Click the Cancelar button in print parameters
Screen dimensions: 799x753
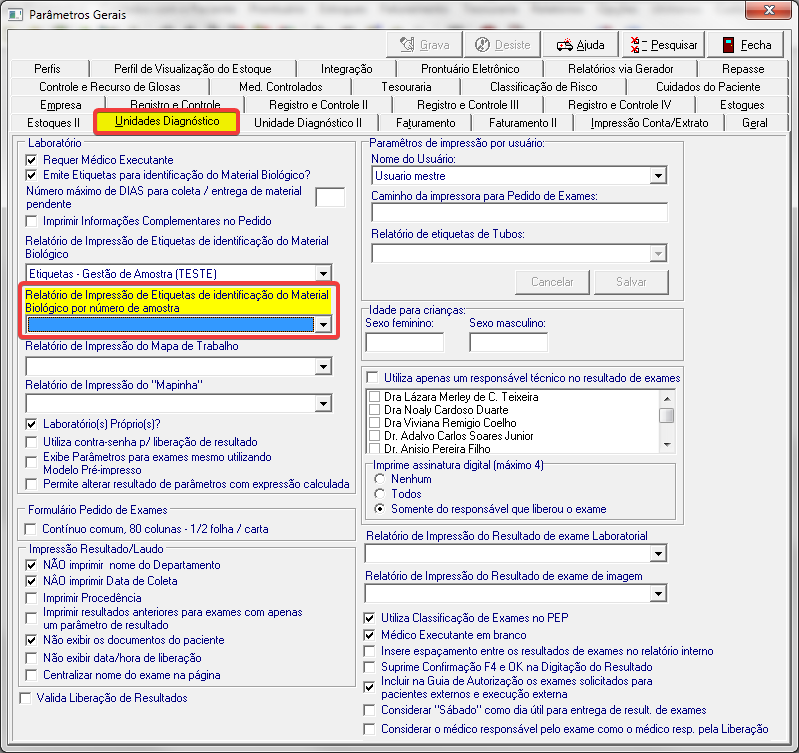552,282
